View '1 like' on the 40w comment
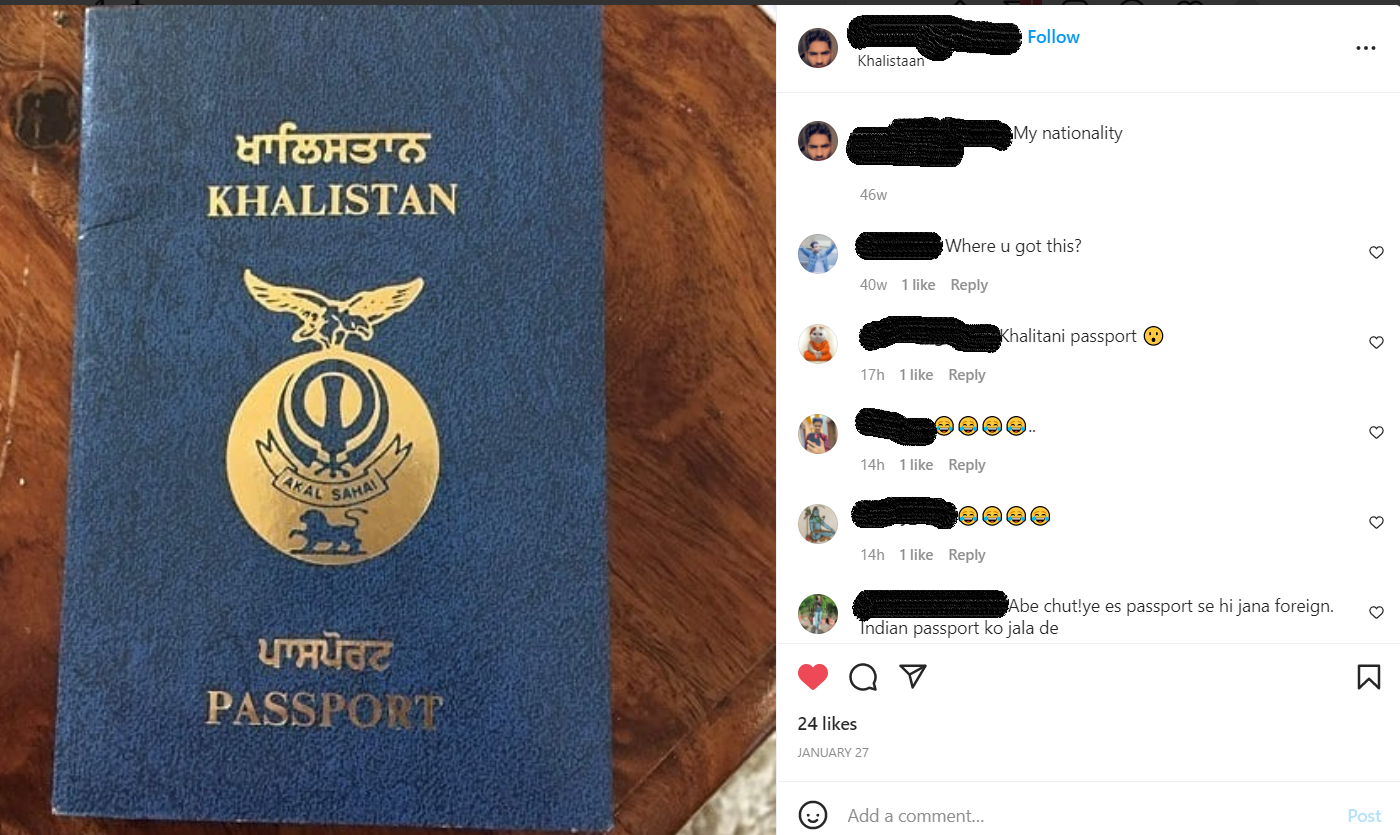Image resolution: width=1400 pixels, height=835 pixels. pyautogui.click(x=918, y=285)
